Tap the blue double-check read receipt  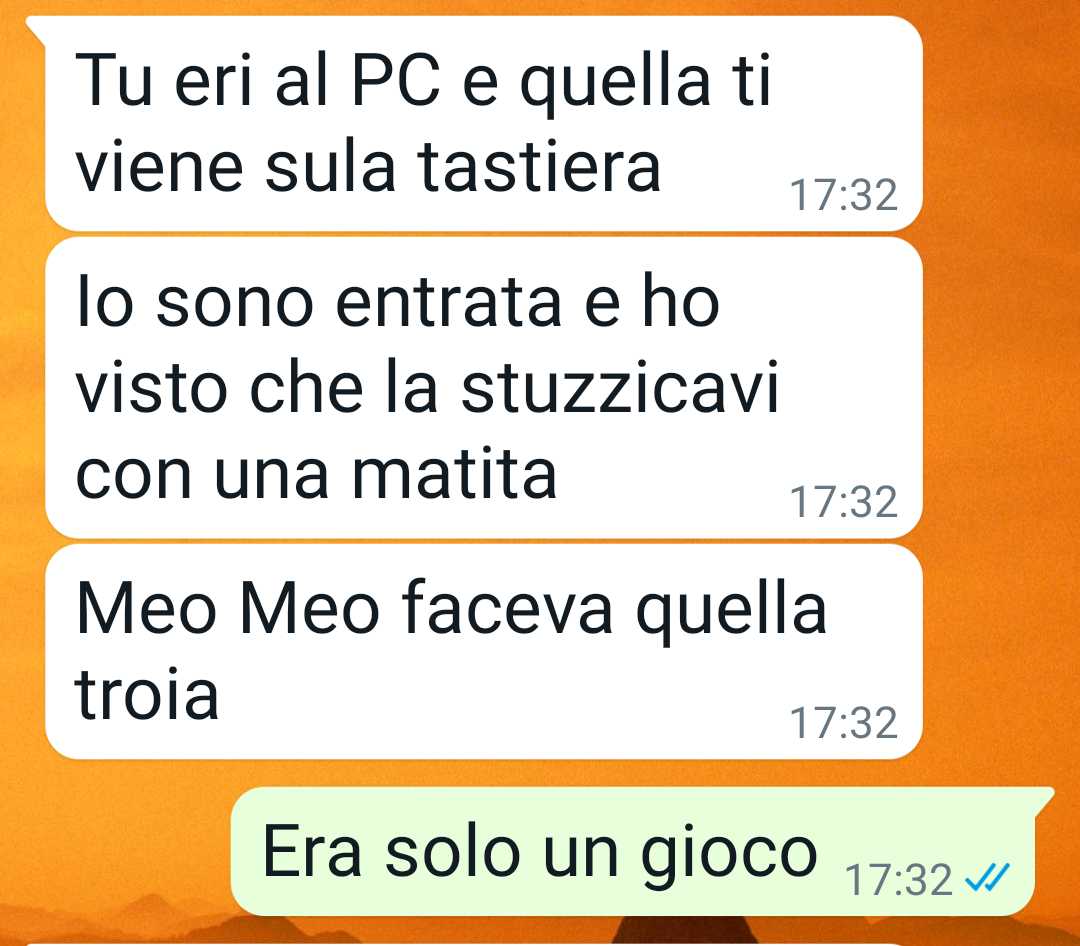point(987,878)
